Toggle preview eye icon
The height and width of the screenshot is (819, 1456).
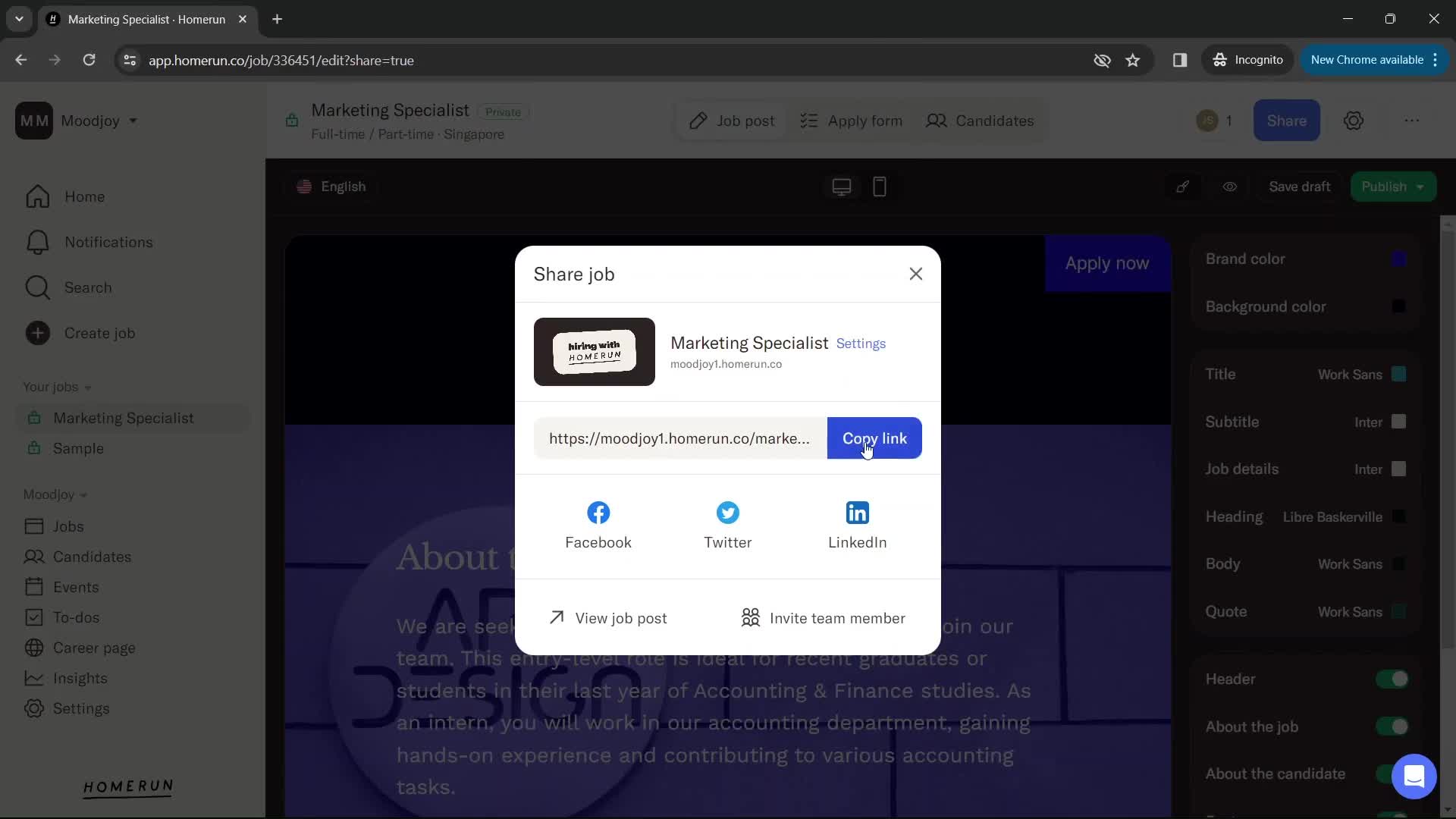1229,187
